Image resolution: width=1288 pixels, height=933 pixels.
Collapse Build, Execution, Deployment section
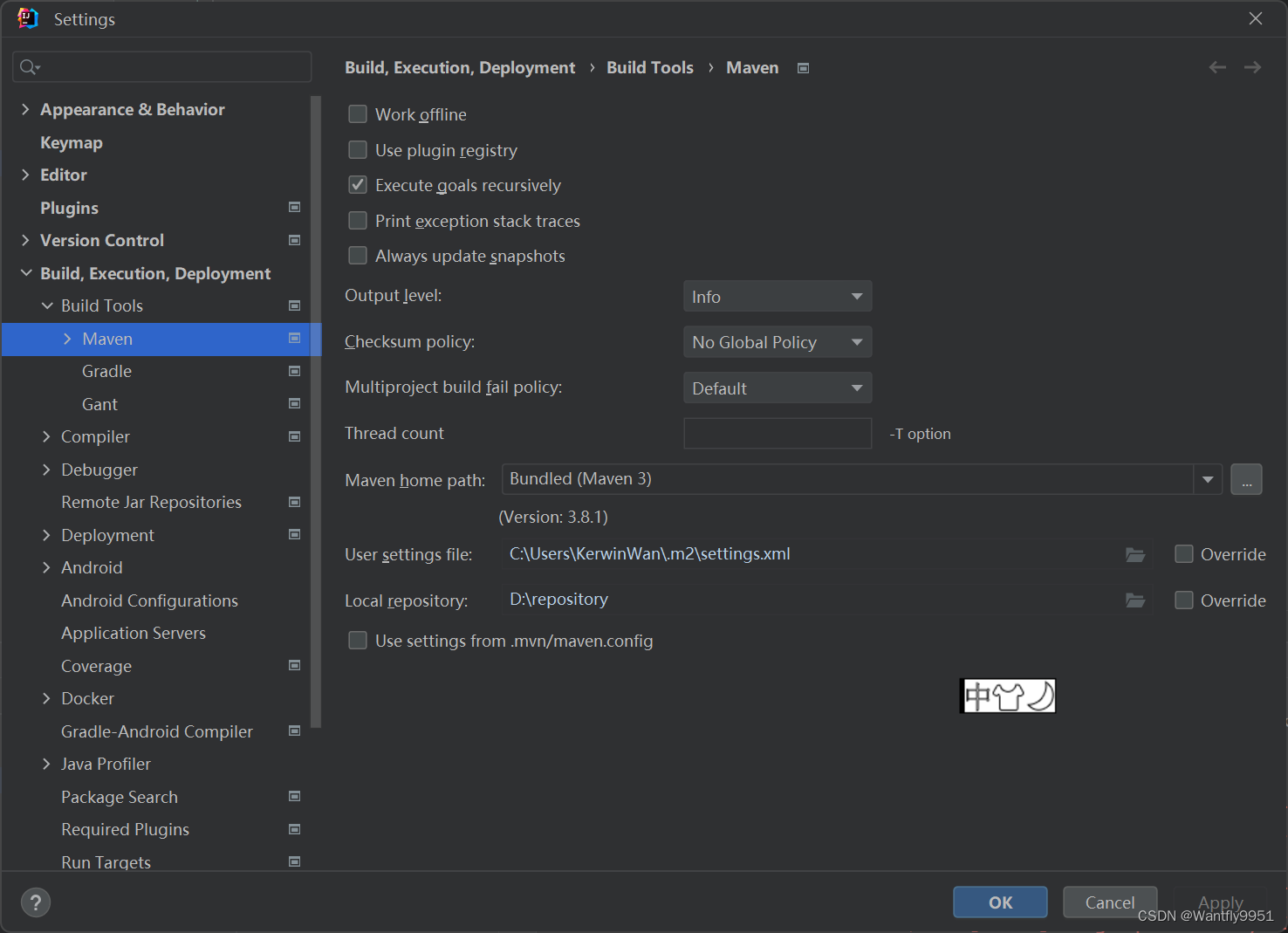pyautogui.click(x=25, y=273)
